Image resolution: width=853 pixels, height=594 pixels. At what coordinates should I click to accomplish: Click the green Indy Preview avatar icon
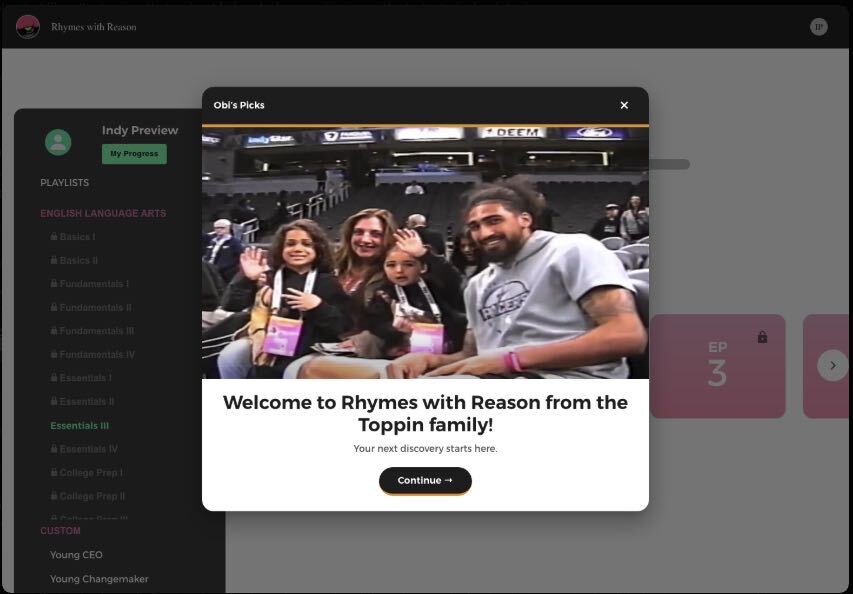tap(58, 142)
